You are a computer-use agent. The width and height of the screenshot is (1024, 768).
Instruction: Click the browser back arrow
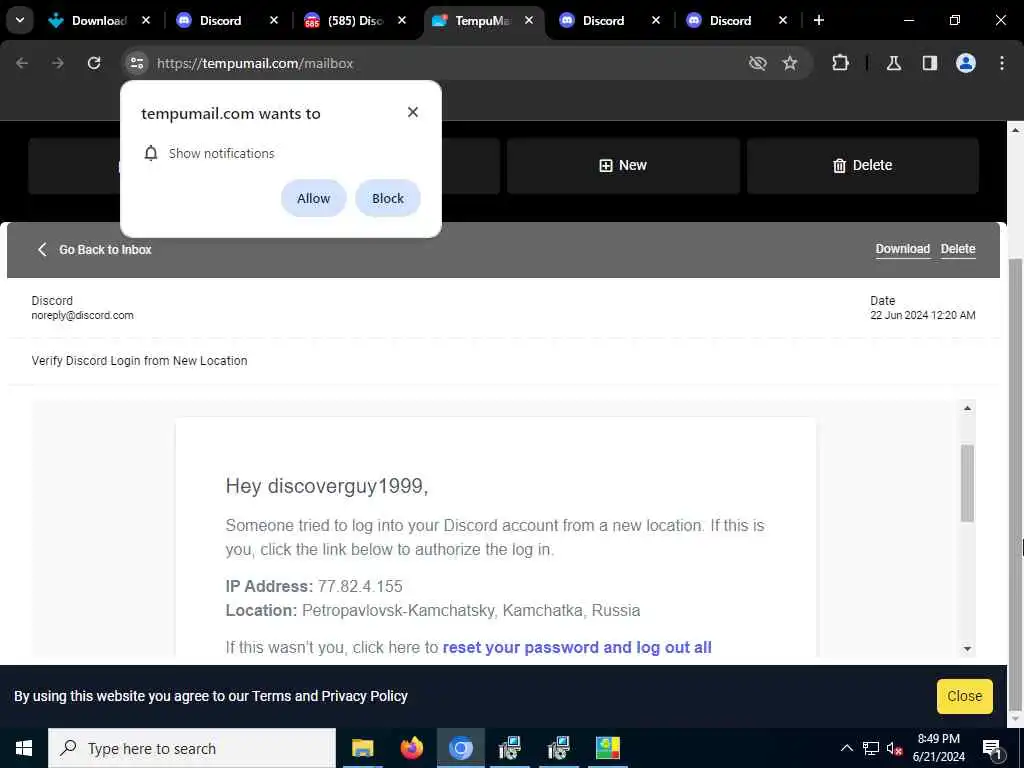pos(22,63)
